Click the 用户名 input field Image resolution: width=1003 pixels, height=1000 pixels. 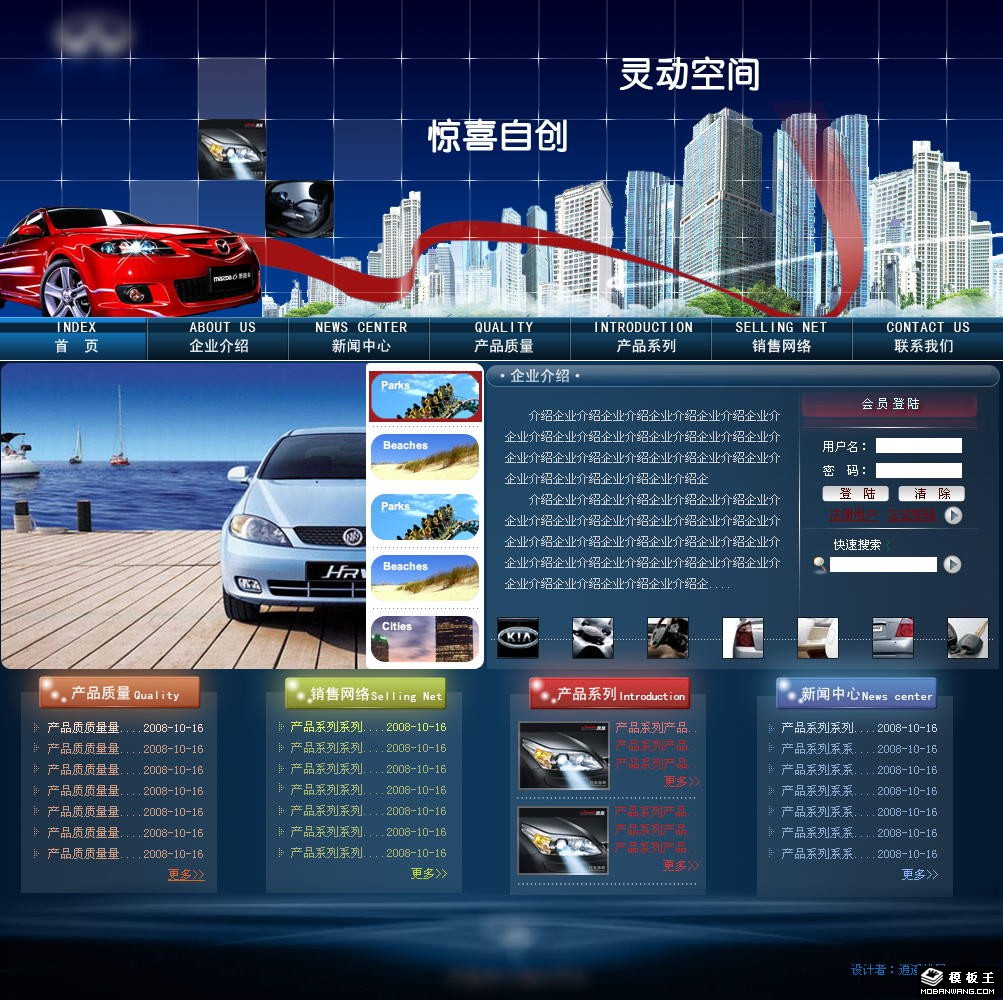919,446
